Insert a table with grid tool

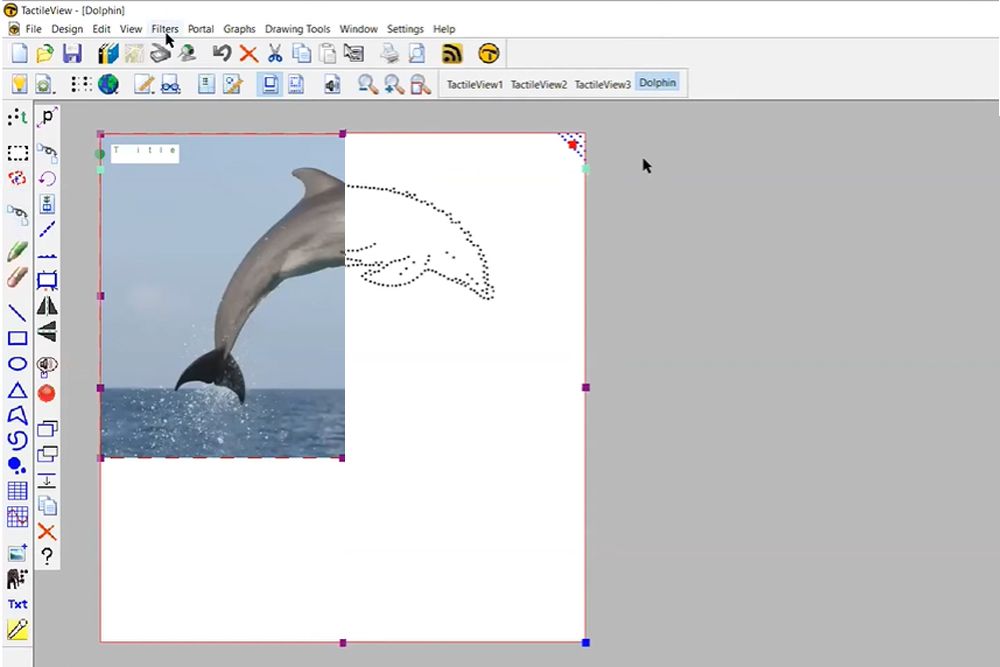[17, 491]
